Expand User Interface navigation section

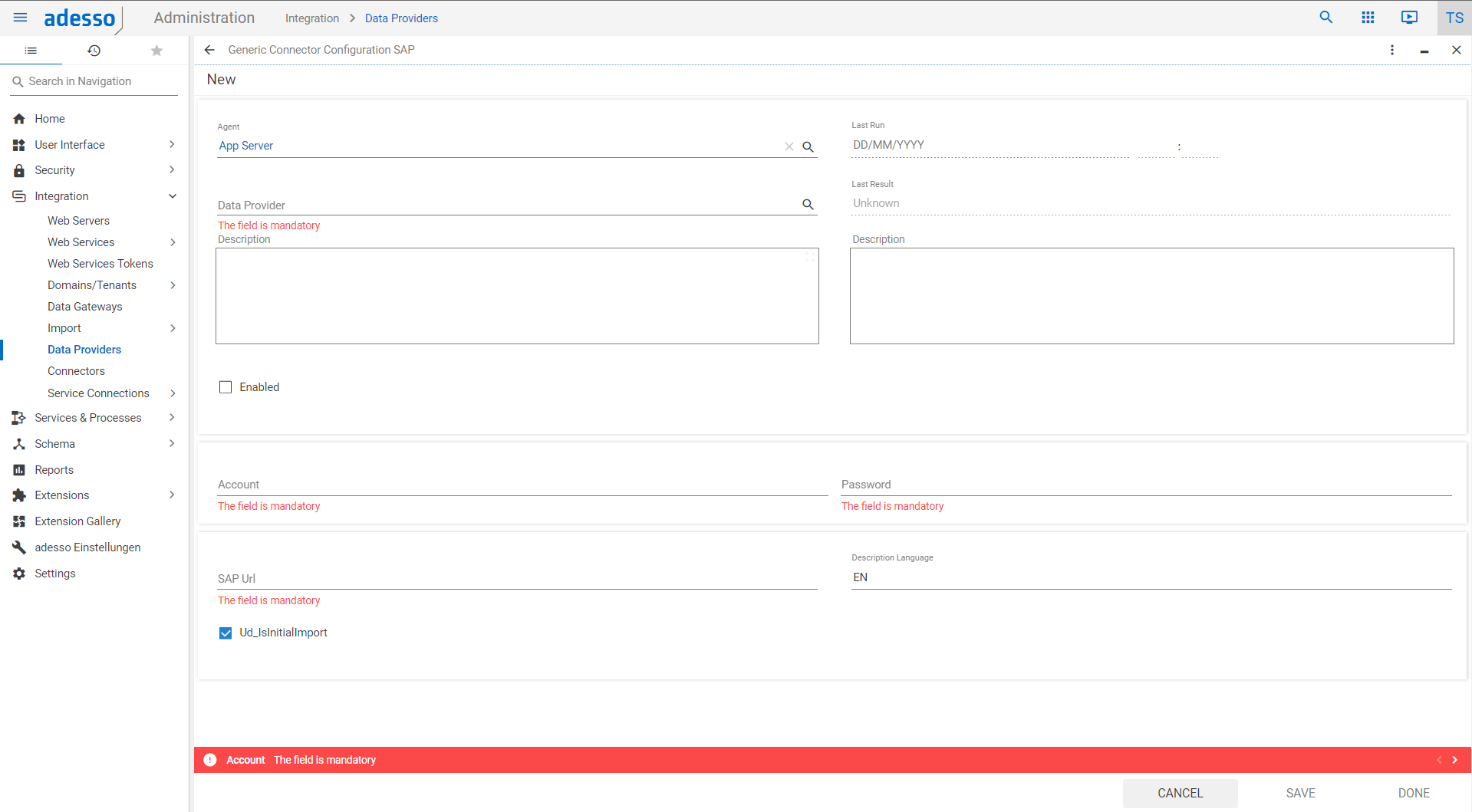pyautogui.click(x=172, y=144)
